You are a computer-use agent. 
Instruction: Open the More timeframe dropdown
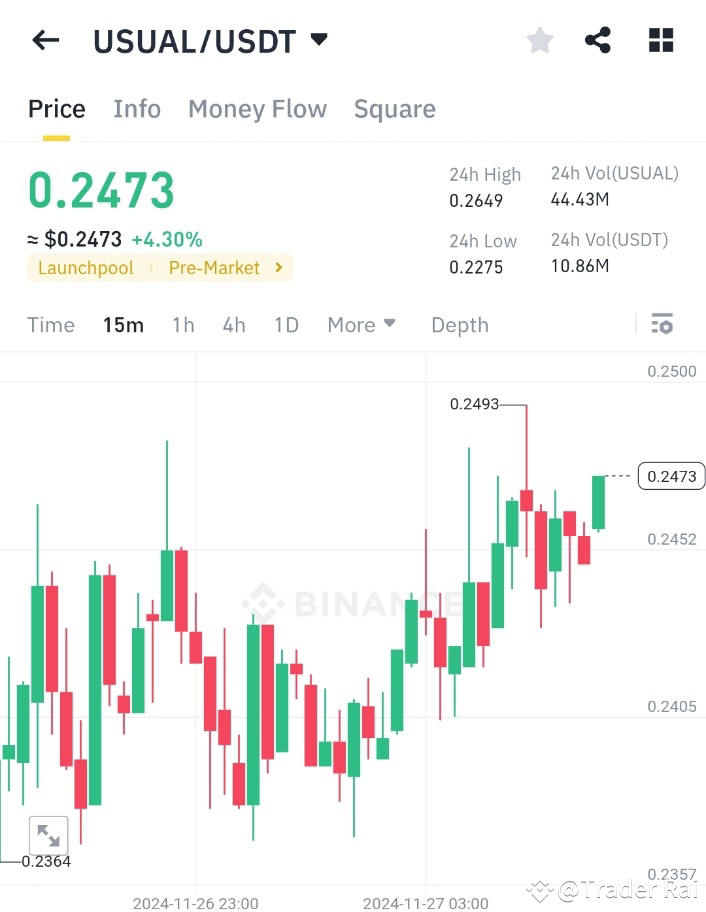coord(361,324)
